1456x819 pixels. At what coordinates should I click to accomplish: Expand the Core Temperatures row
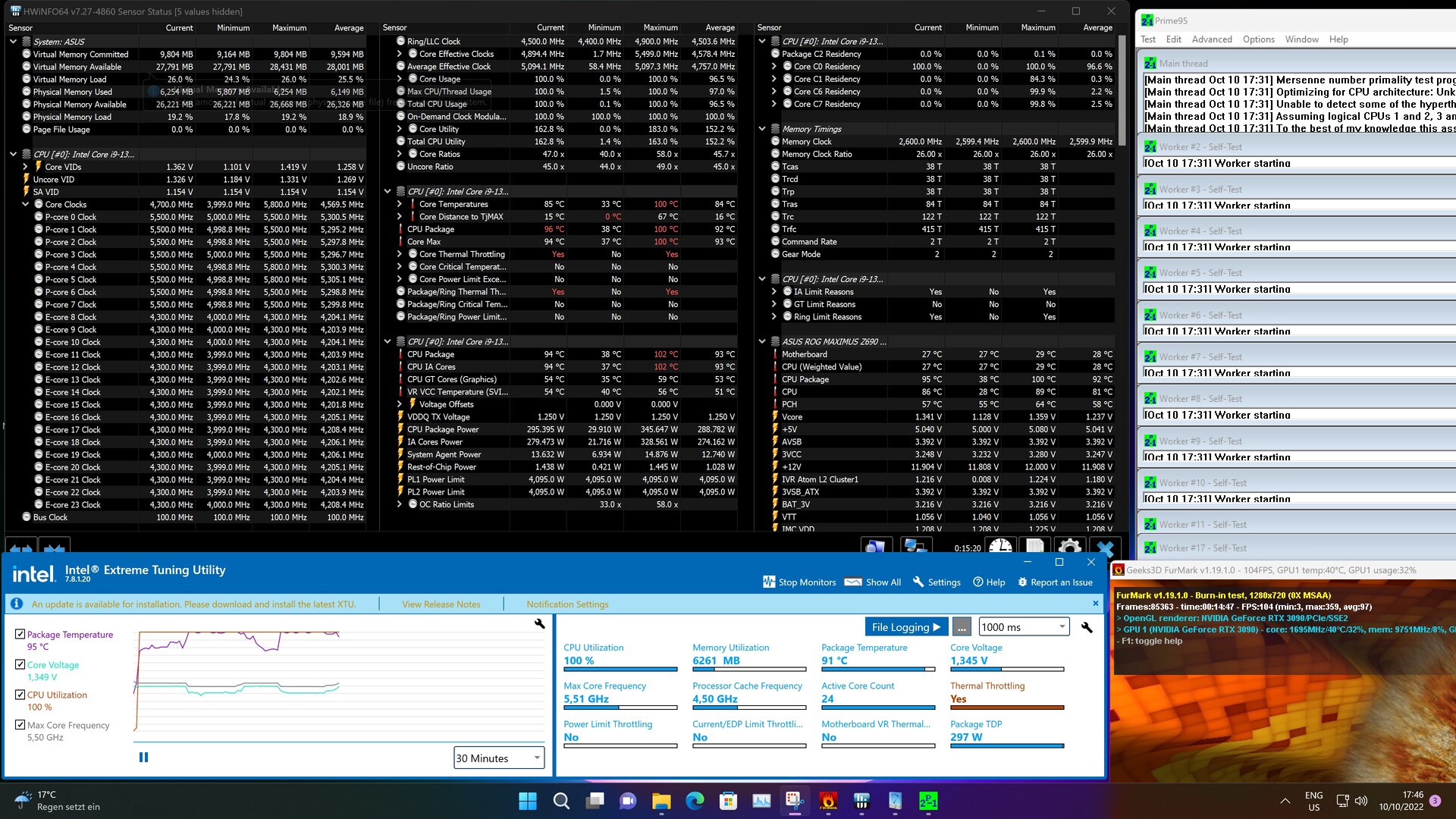pos(400,204)
